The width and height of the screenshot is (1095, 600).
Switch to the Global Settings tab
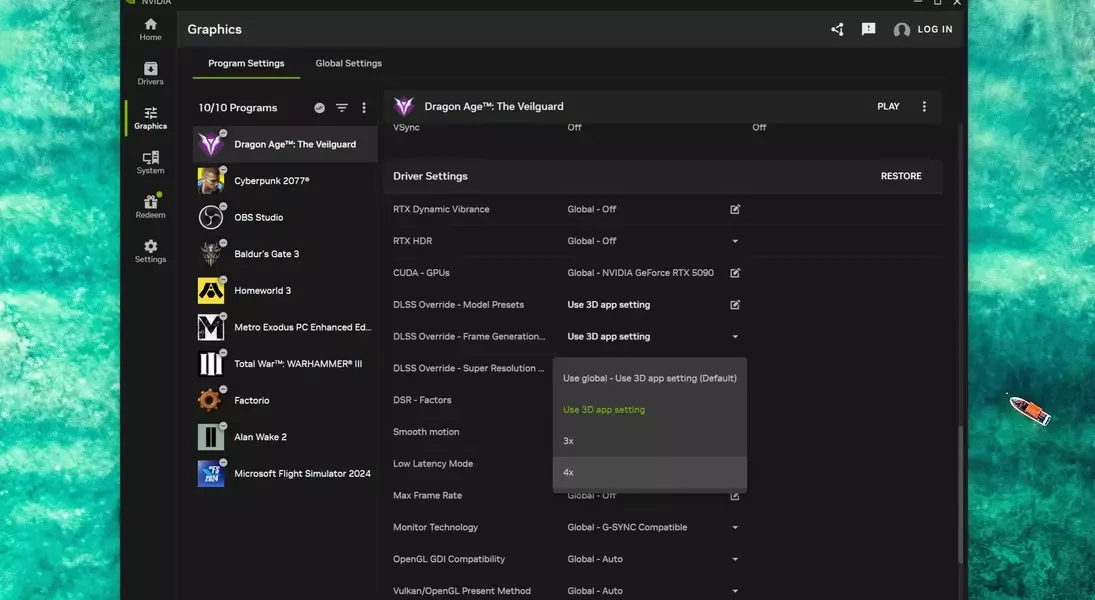click(348, 64)
